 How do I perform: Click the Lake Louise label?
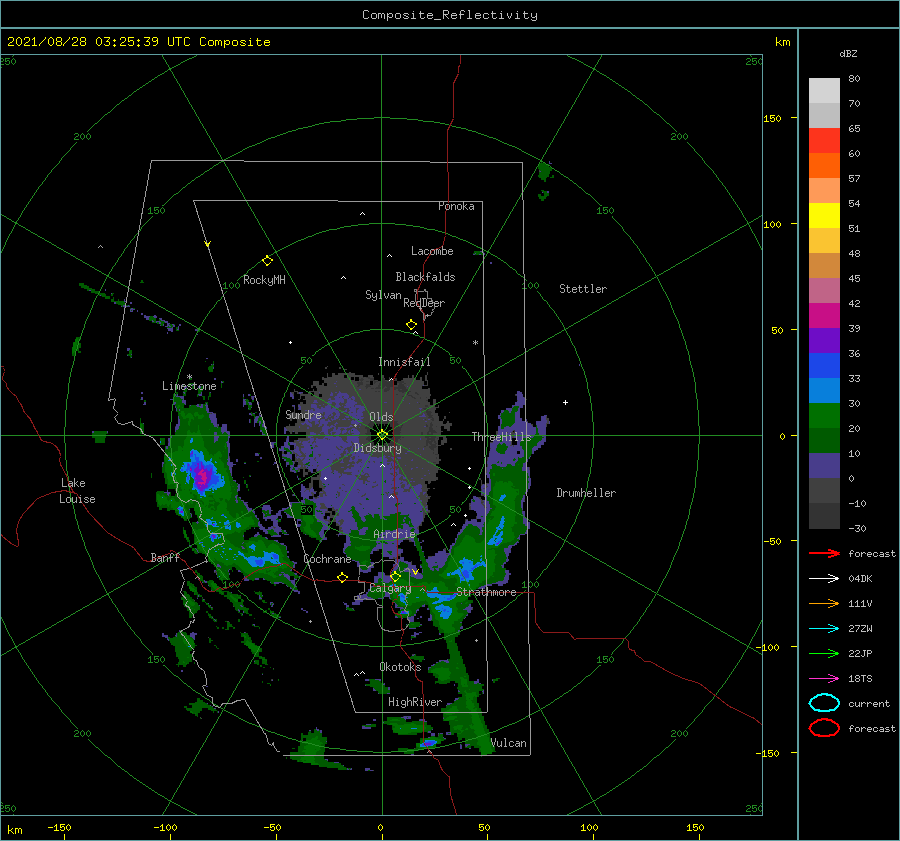pyautogui.click(x=78, y=491)
